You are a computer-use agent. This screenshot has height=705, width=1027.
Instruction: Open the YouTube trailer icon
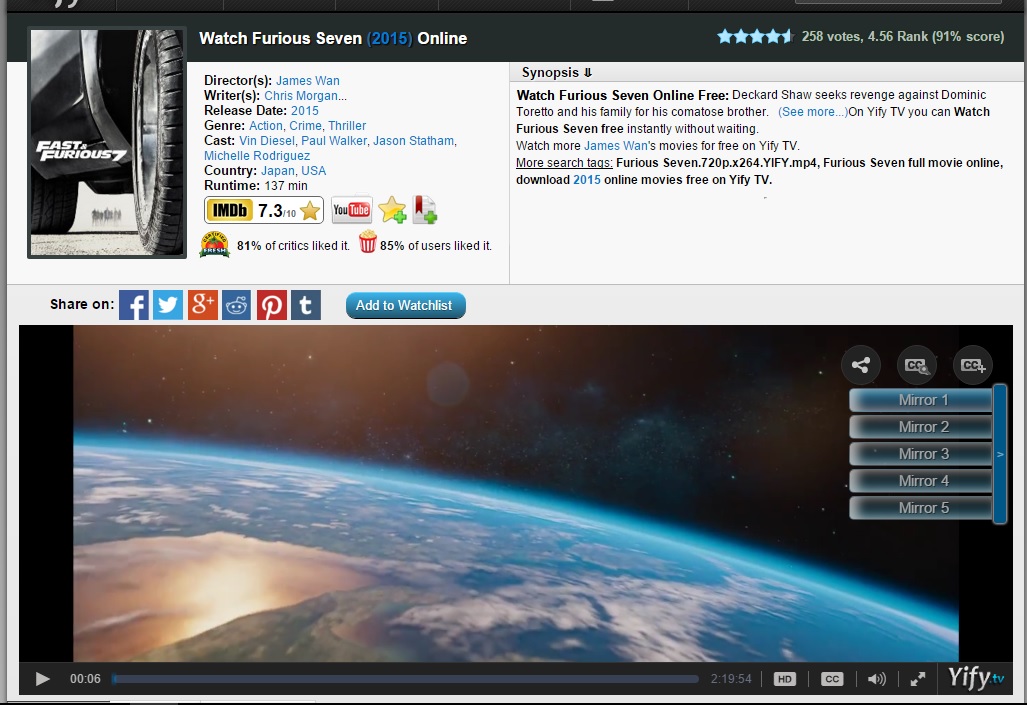(352, 210)
